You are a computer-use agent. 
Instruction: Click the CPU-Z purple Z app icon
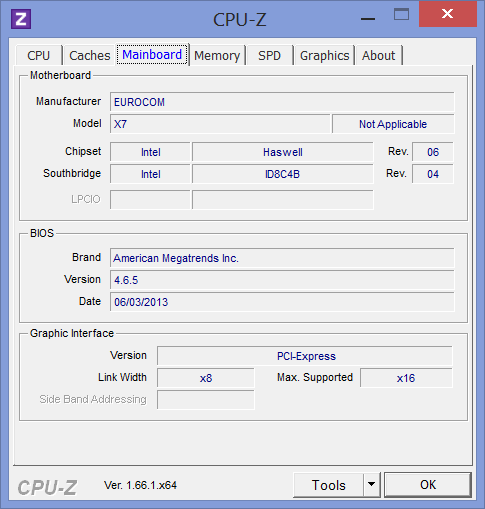point(21,19)
